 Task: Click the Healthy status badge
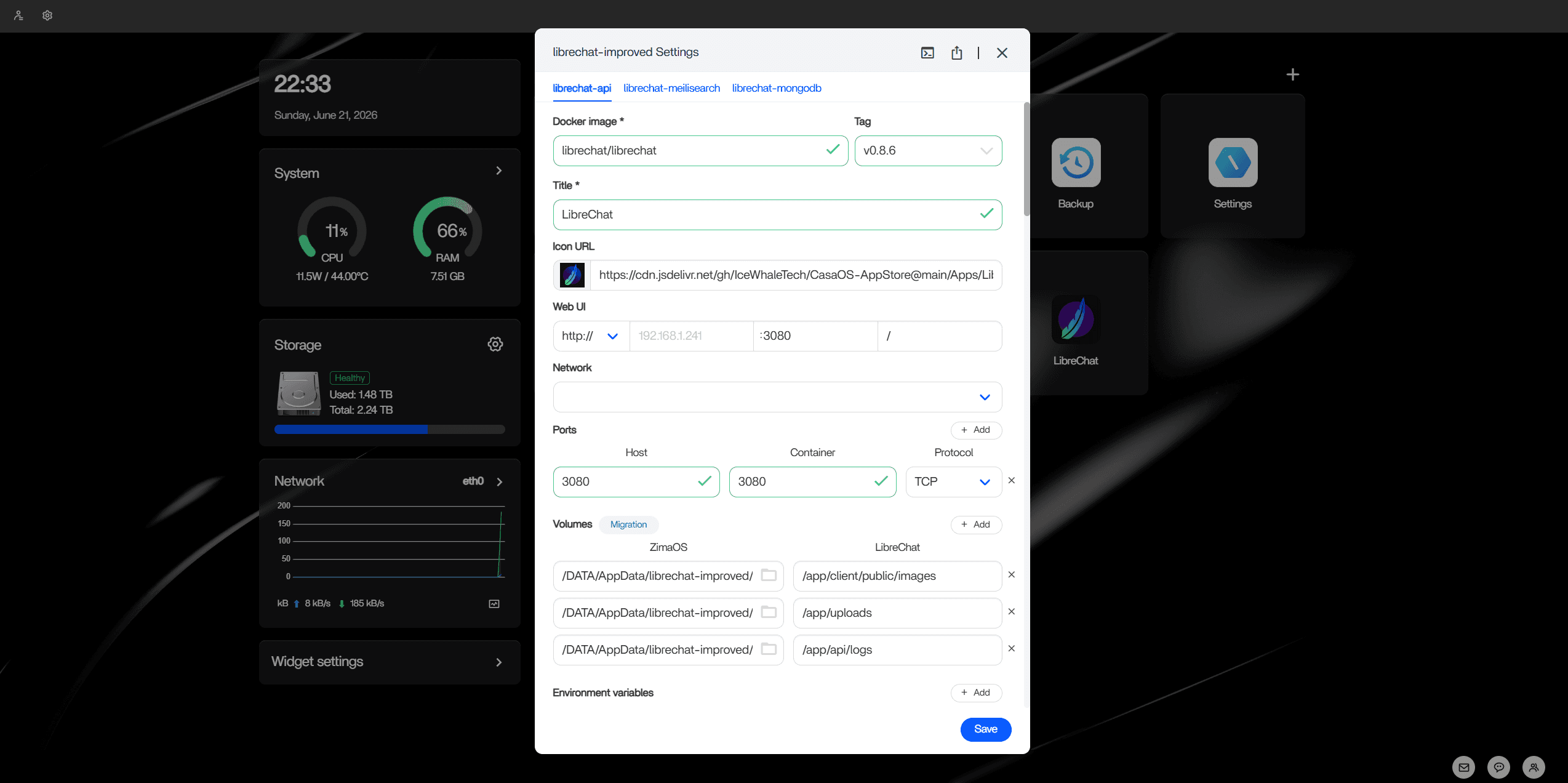350,378
